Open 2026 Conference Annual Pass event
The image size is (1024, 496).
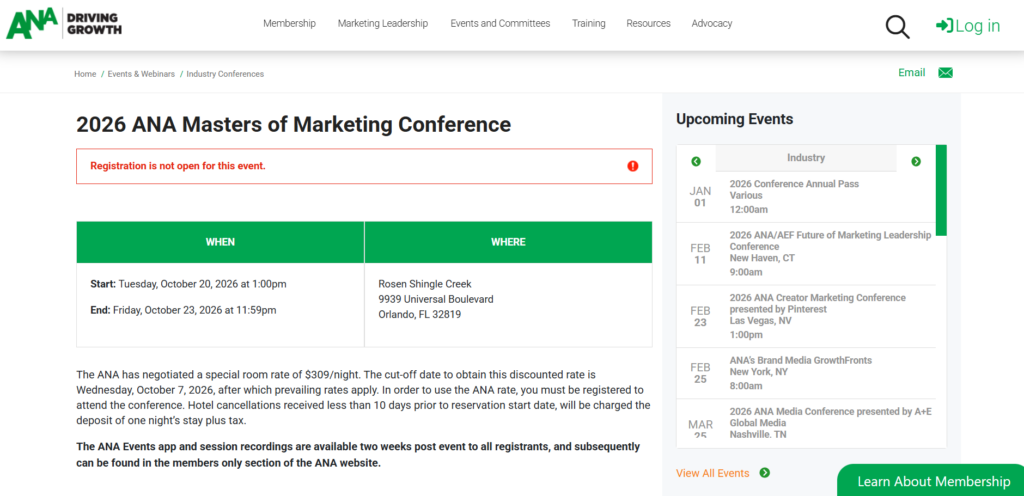pos(794,184)
